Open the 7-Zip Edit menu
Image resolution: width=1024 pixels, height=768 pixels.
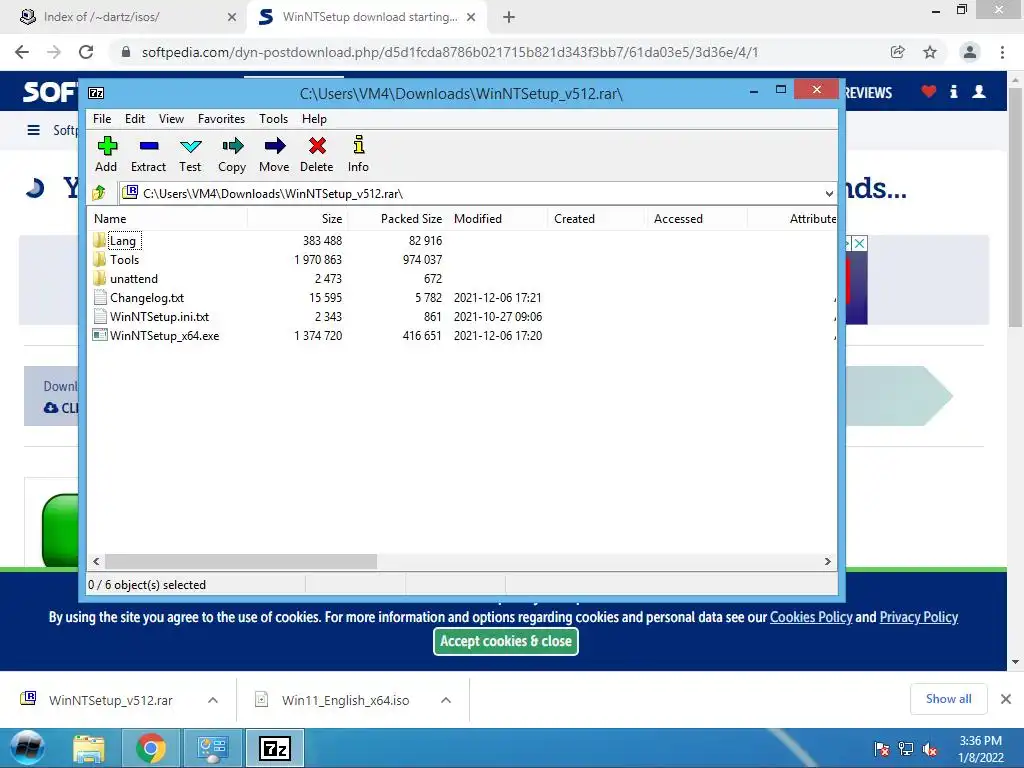click(135, 119)
